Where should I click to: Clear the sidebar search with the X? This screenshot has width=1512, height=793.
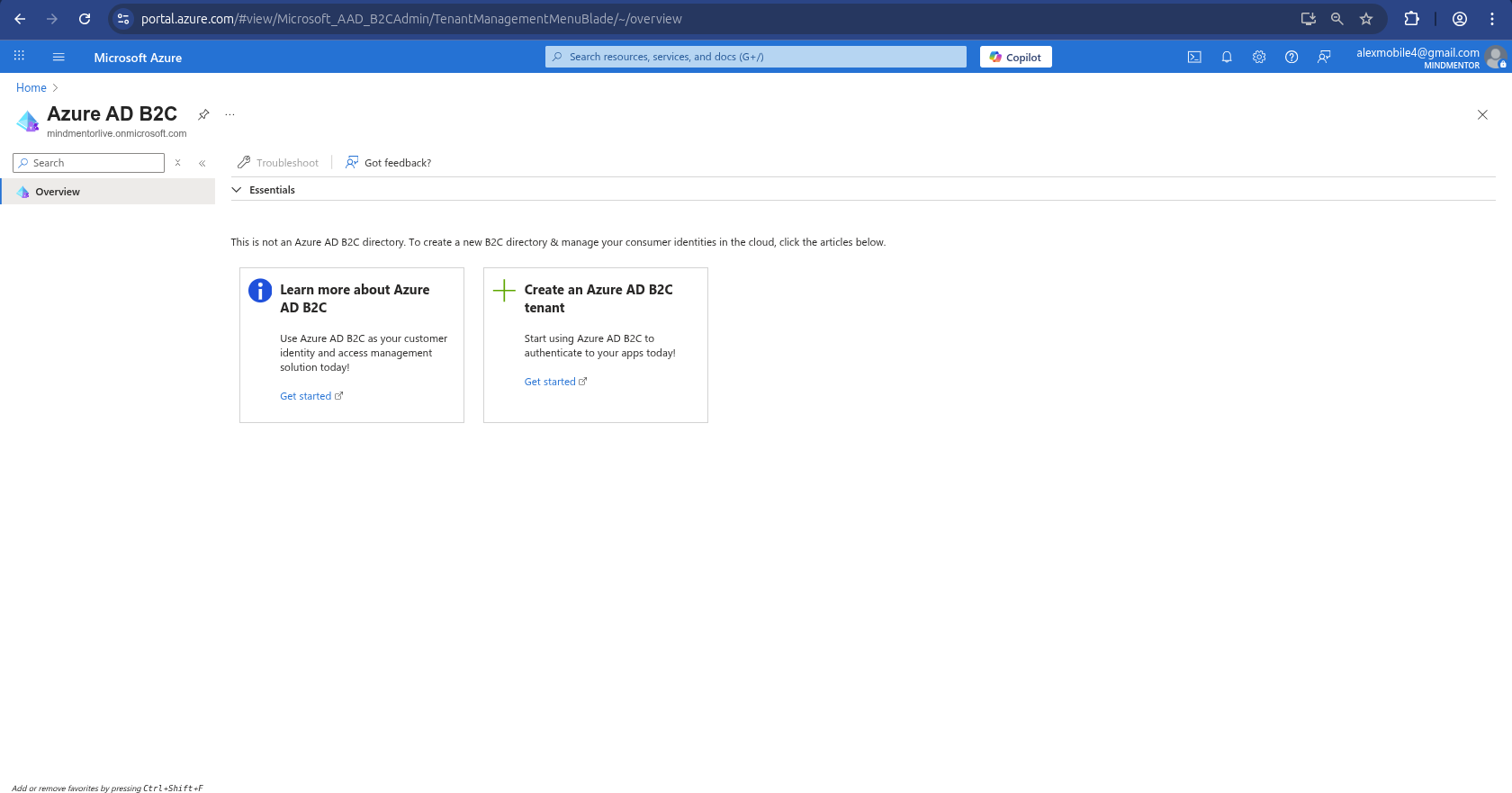pos(178,163)
